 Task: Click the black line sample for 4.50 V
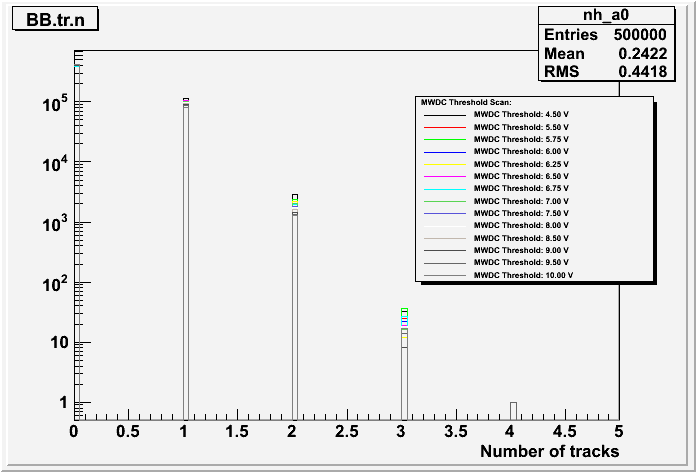point(445,115)
